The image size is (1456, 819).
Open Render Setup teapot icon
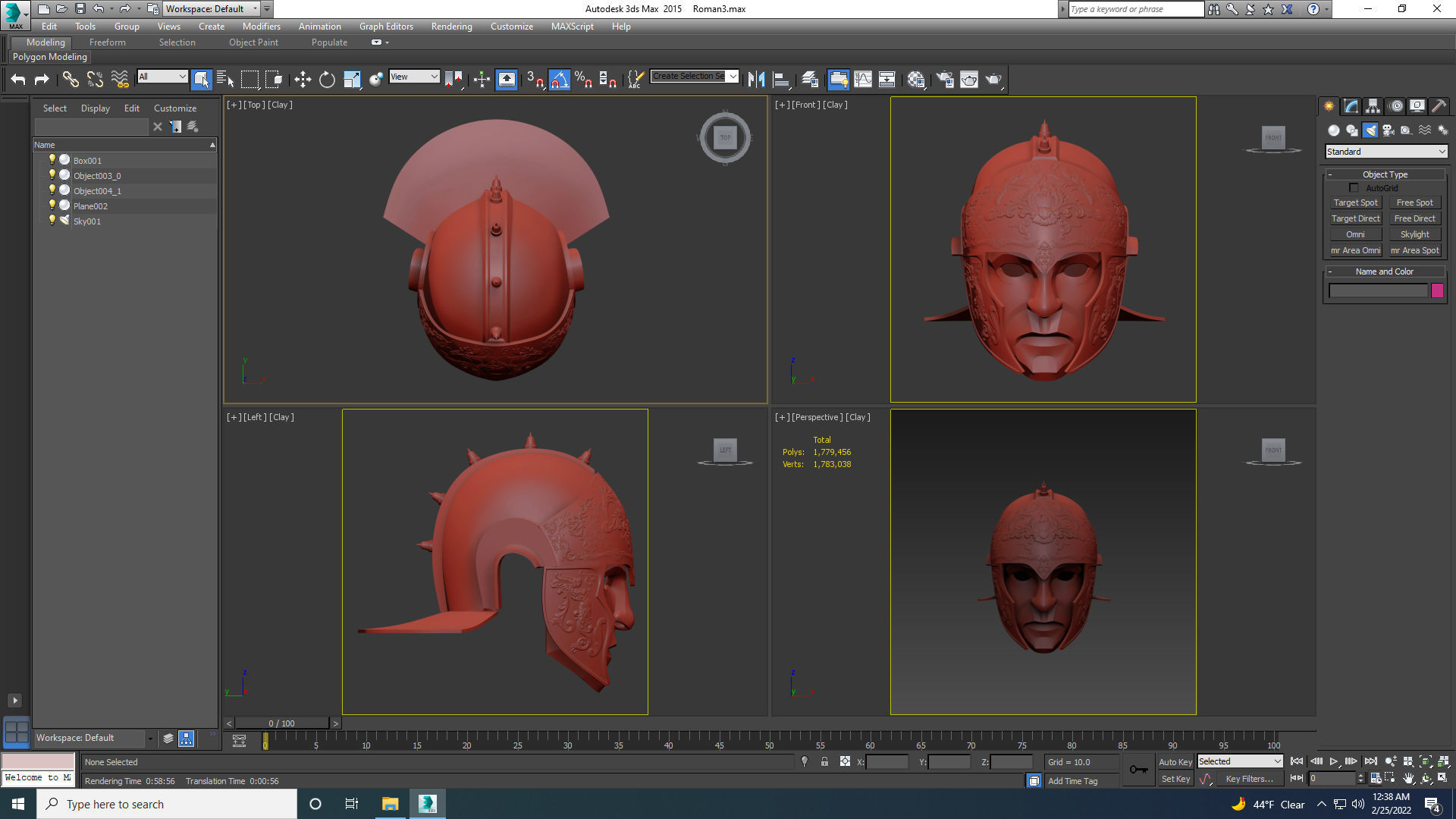[x=945, y=79]
